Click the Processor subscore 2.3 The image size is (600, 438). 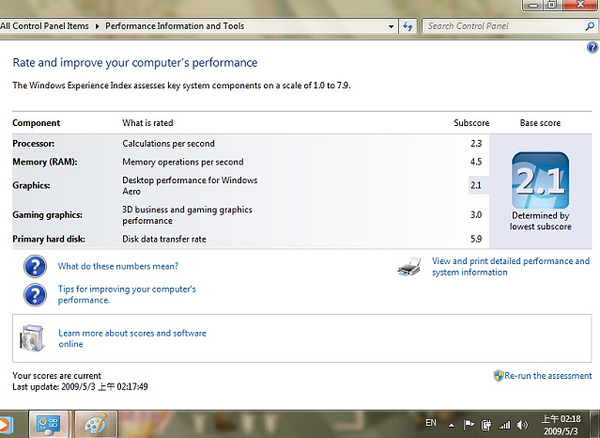tap(476, 143)
